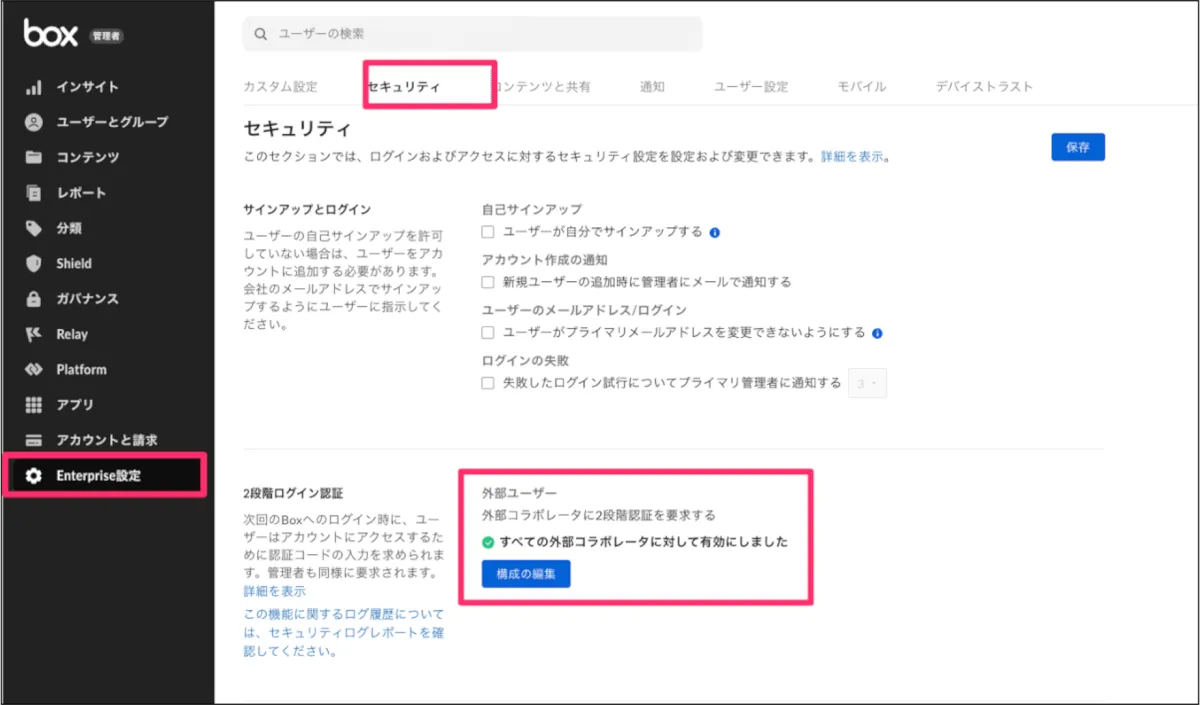1200x705 pixels.
Task: Click the Platform icon in sidebar
Action: click(34, 370)
